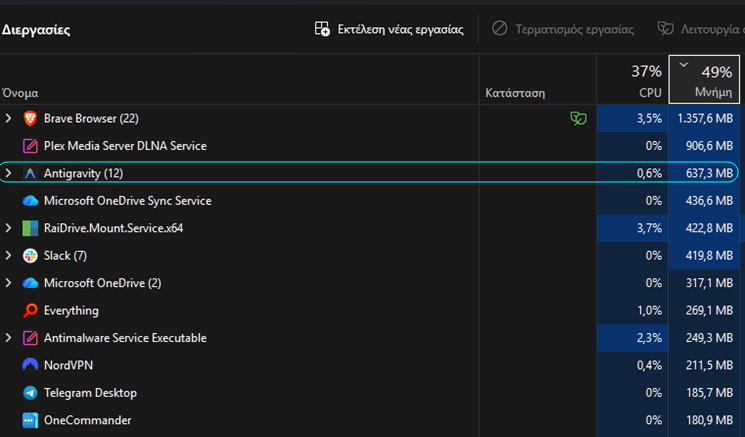The width and height of the screenshot is (745, 437).
Task: Expand the Antigravity process group
Action: [x=9, y=173]
